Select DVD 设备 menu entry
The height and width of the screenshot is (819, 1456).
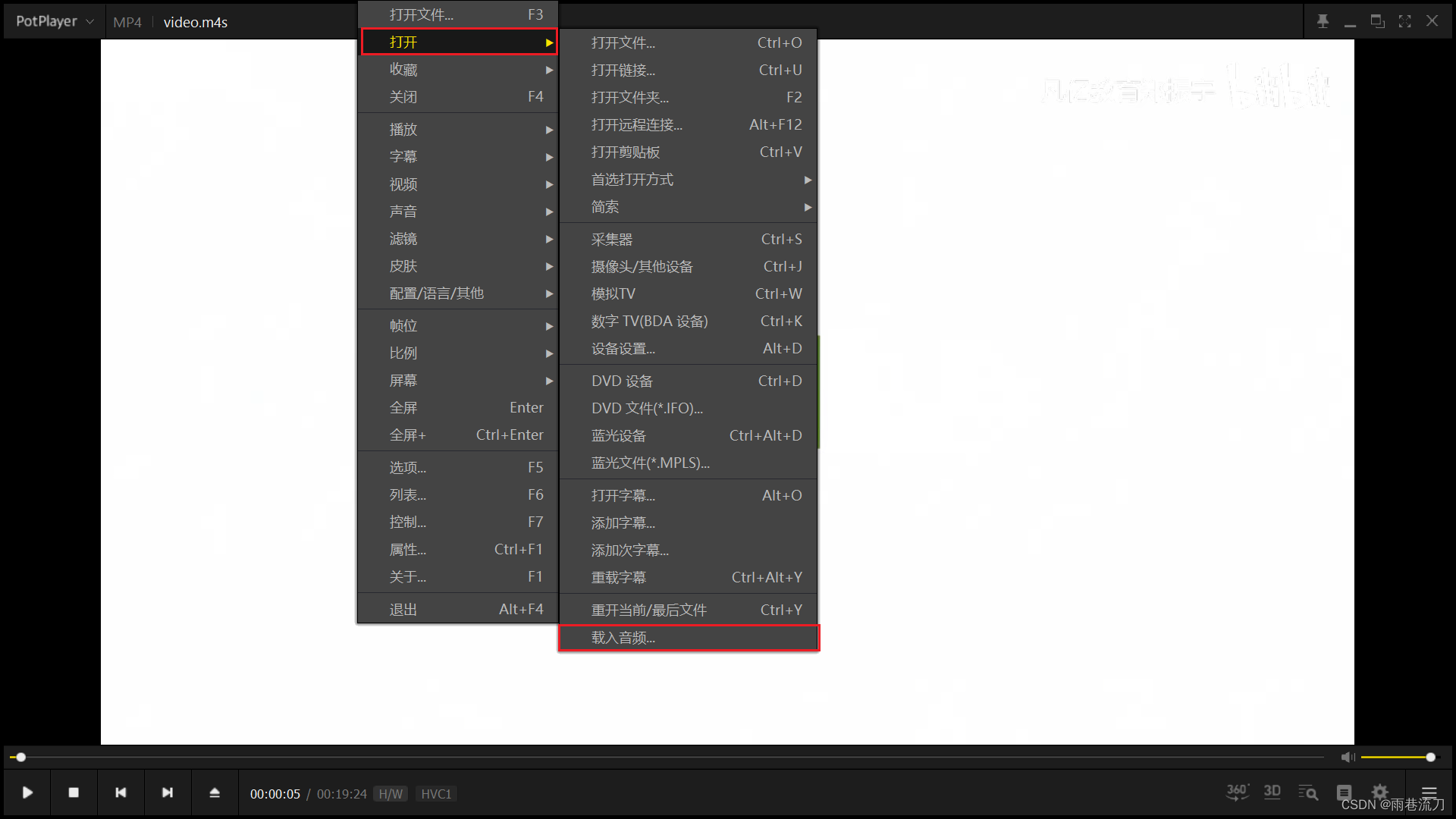coord(689,381)
